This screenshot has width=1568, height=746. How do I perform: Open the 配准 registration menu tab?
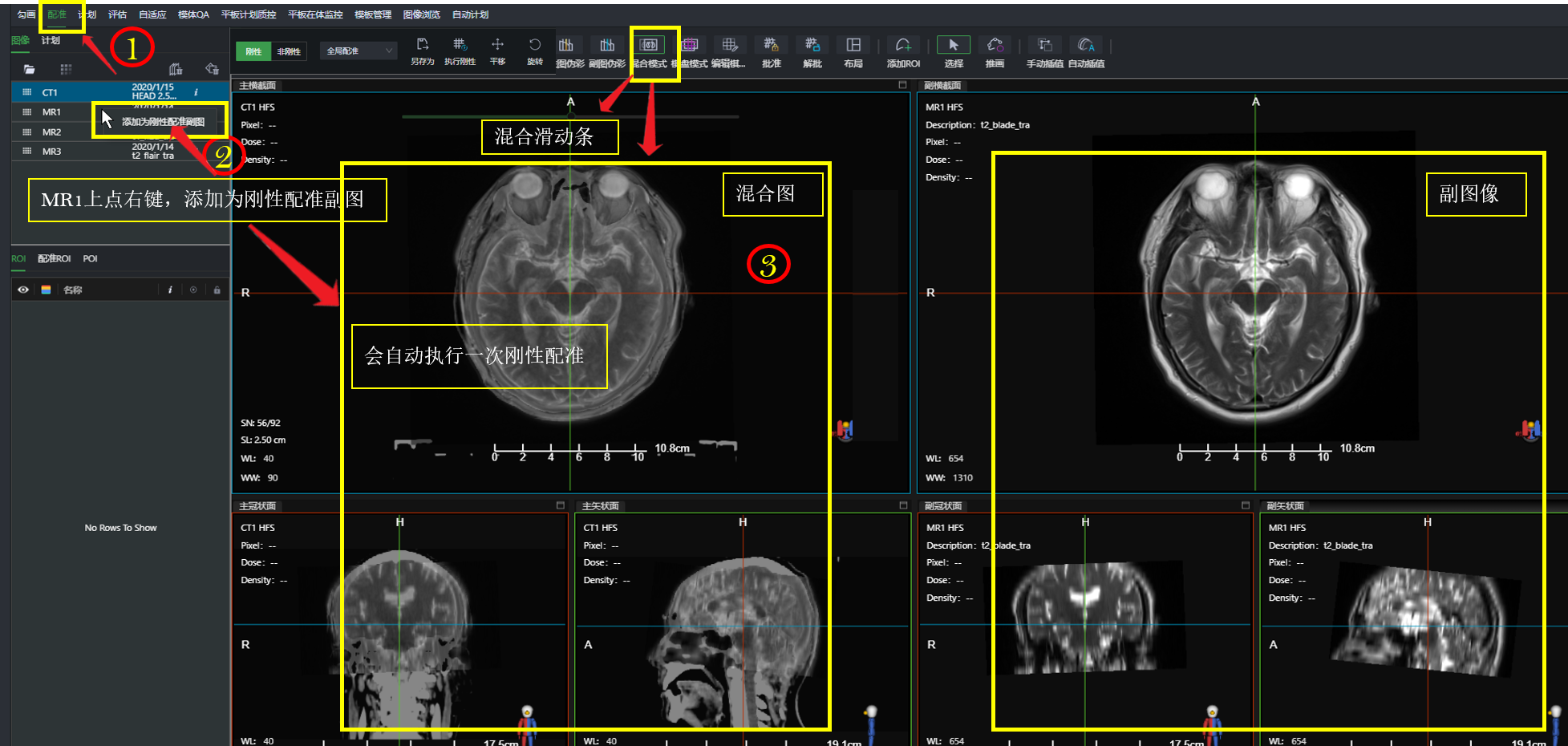coord(57,14)
